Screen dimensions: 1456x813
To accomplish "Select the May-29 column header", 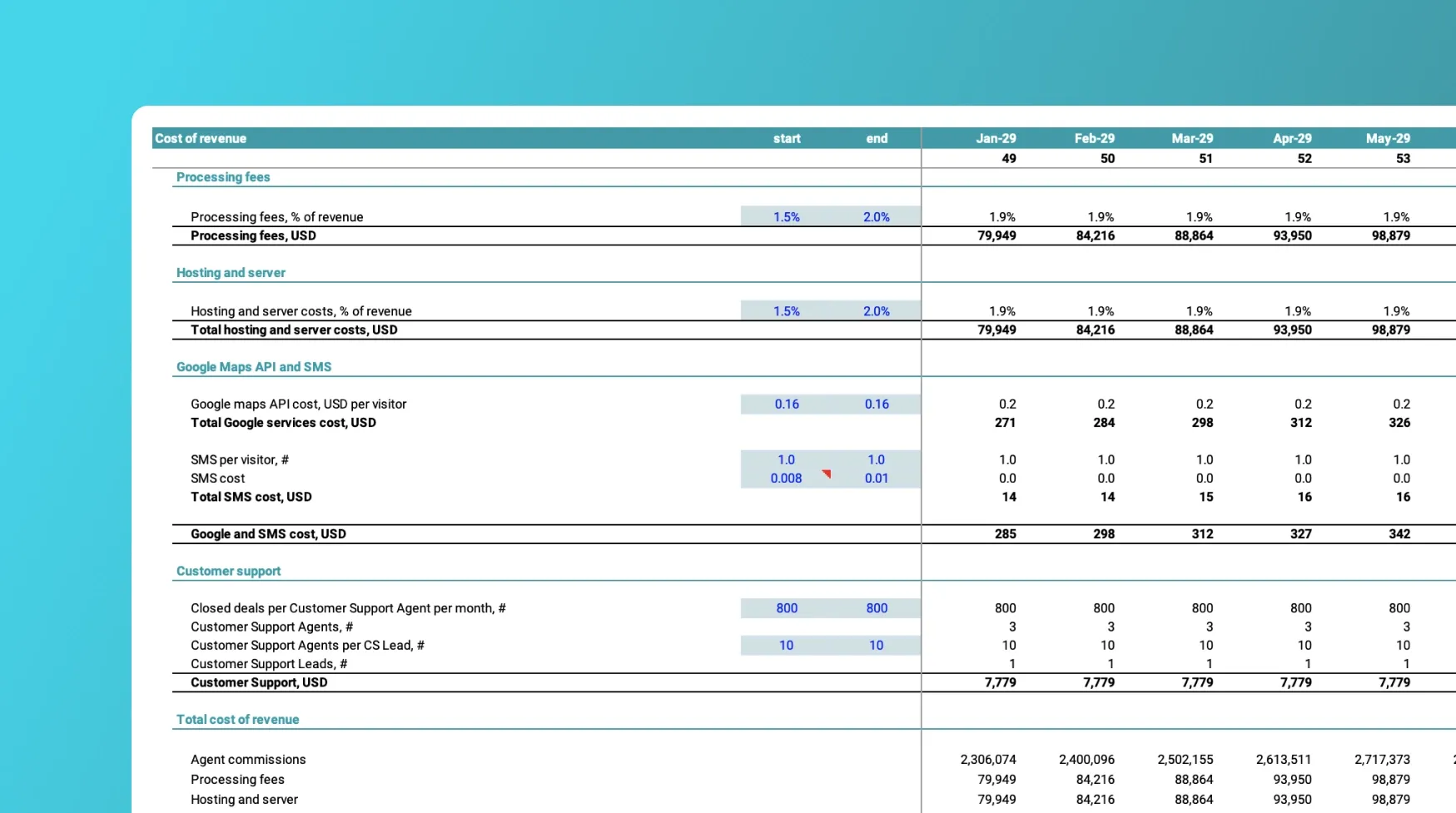I will click(x=1388, y=139).
